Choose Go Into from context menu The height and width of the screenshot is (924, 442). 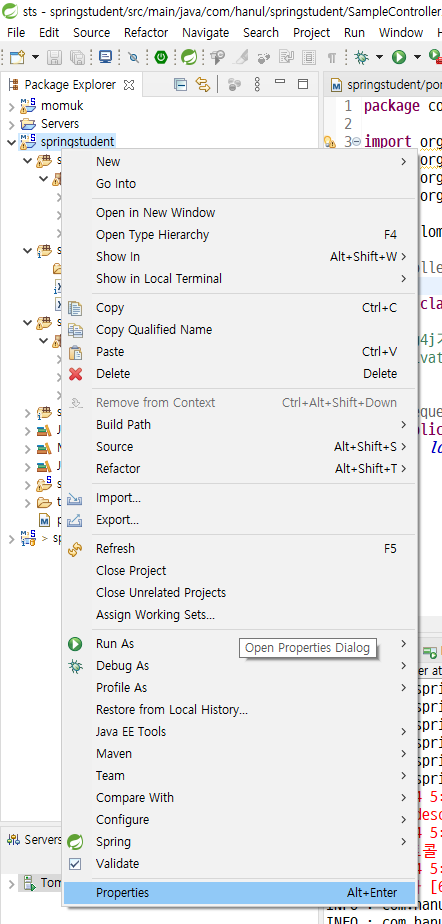coord(238,184)
